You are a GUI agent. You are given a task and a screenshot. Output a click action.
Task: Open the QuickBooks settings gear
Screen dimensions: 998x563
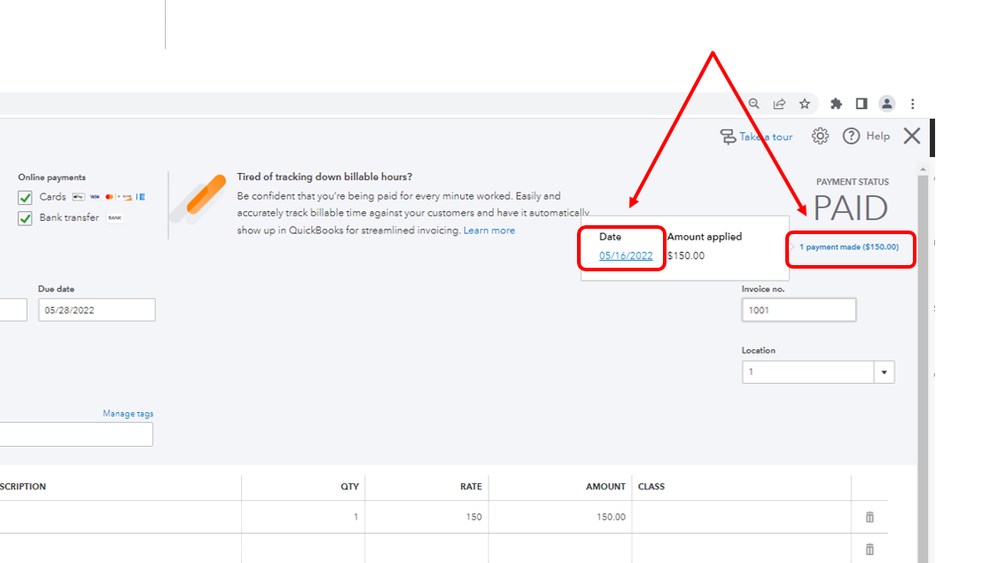point(820,136)
